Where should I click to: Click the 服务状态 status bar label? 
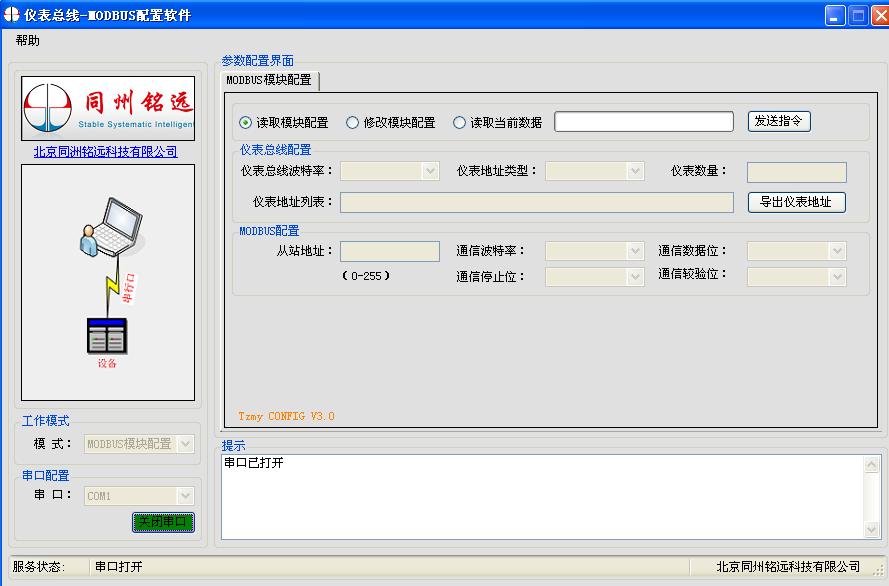[39, 567]
